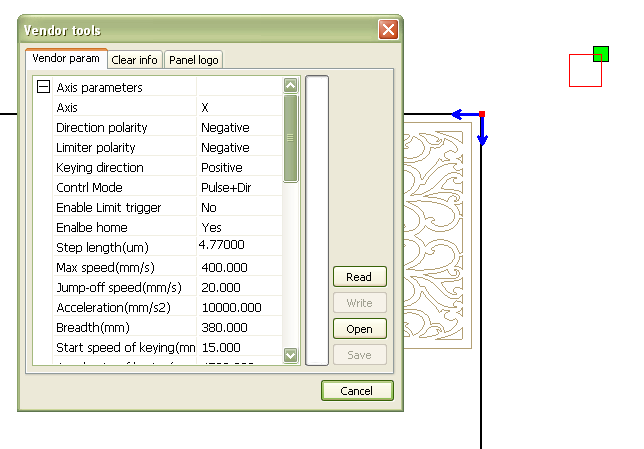The height and width of the screenshot is (449, 644).
Task: Select the Axis value X field
Action: [x=239, y=108]
